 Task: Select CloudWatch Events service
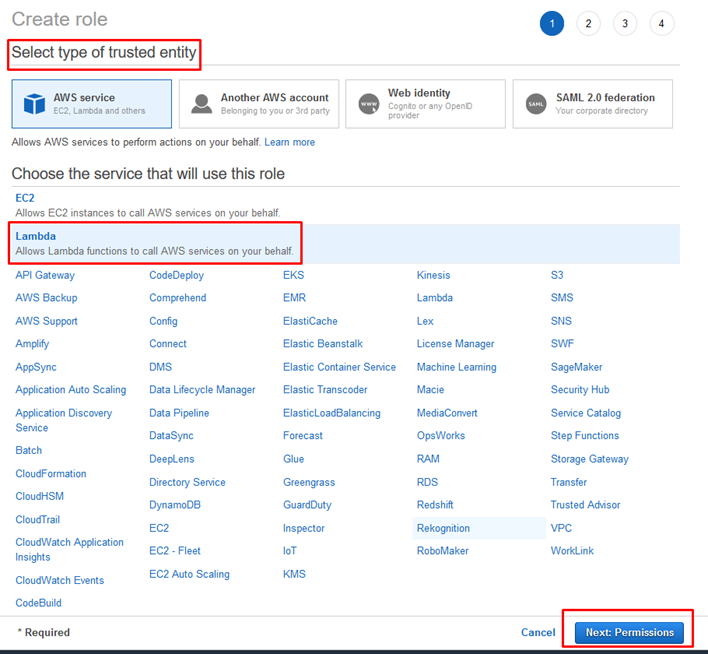tap(60, 580)
